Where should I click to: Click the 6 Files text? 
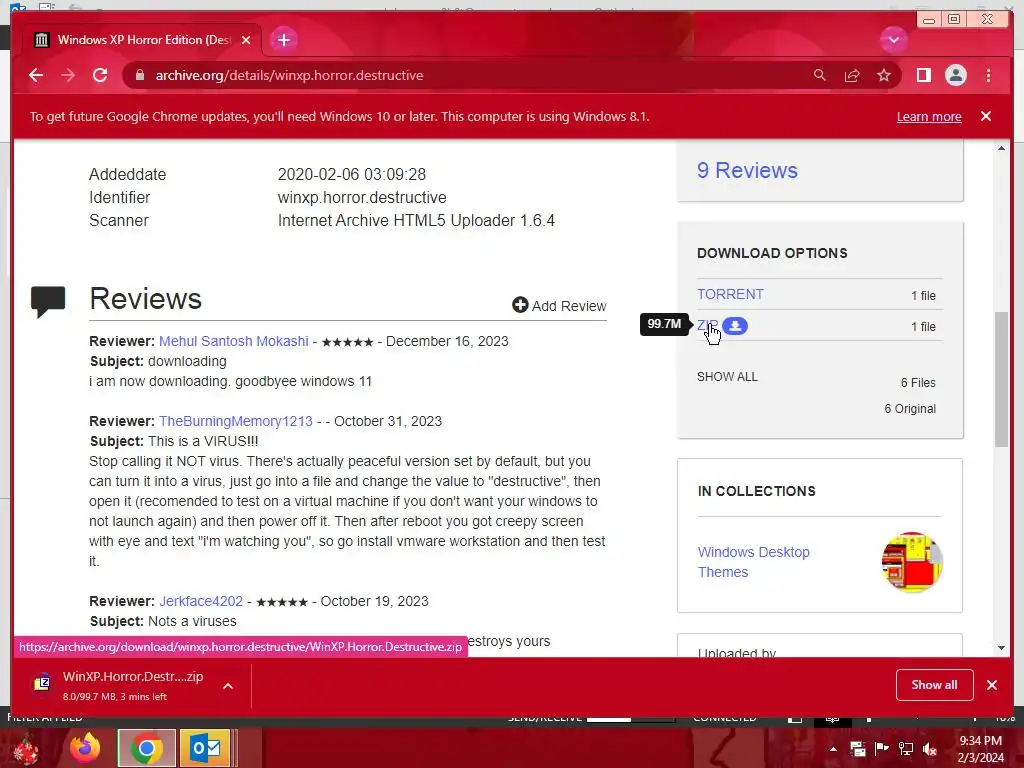[x=918, y=383]
